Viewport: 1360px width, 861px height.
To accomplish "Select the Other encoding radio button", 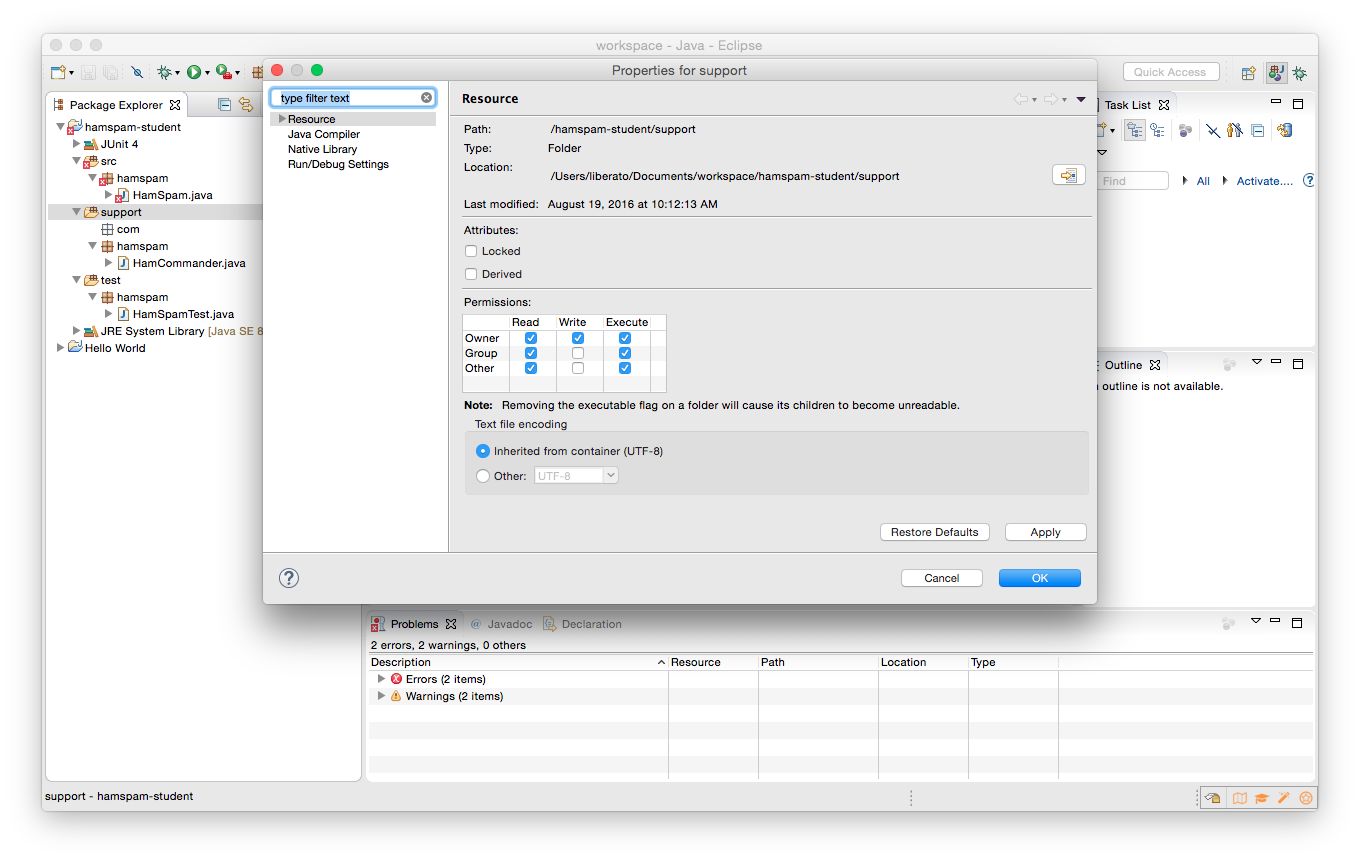I will (x=483, y=476).
